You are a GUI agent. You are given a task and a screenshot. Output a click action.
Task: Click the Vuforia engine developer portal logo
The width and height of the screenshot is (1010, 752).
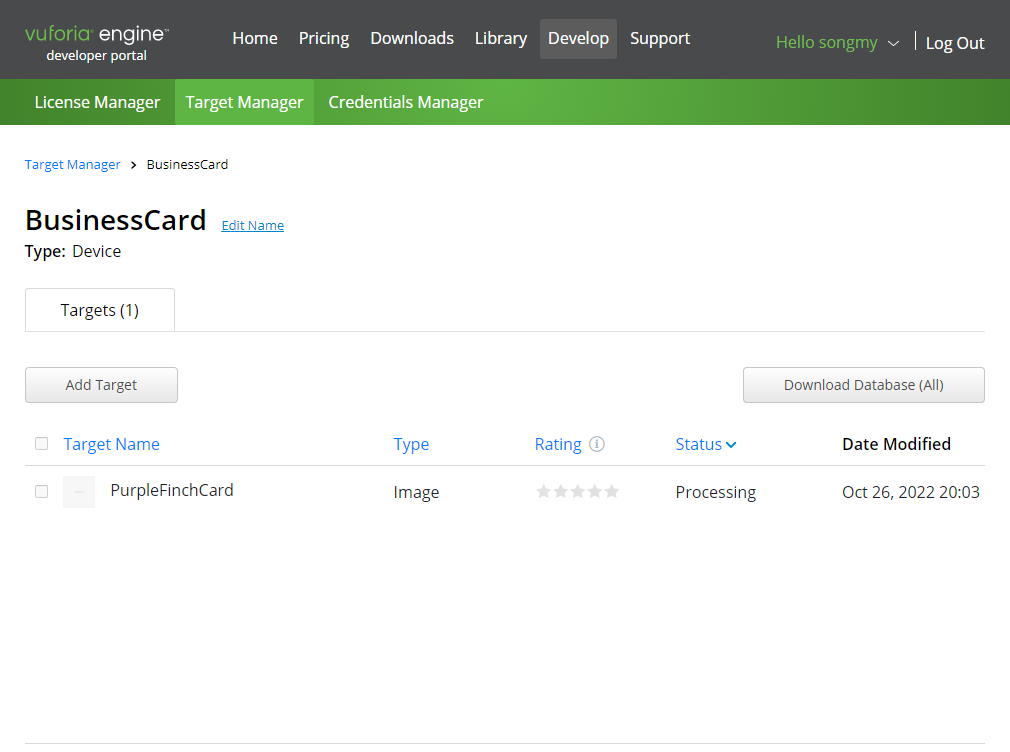(97, 43)
